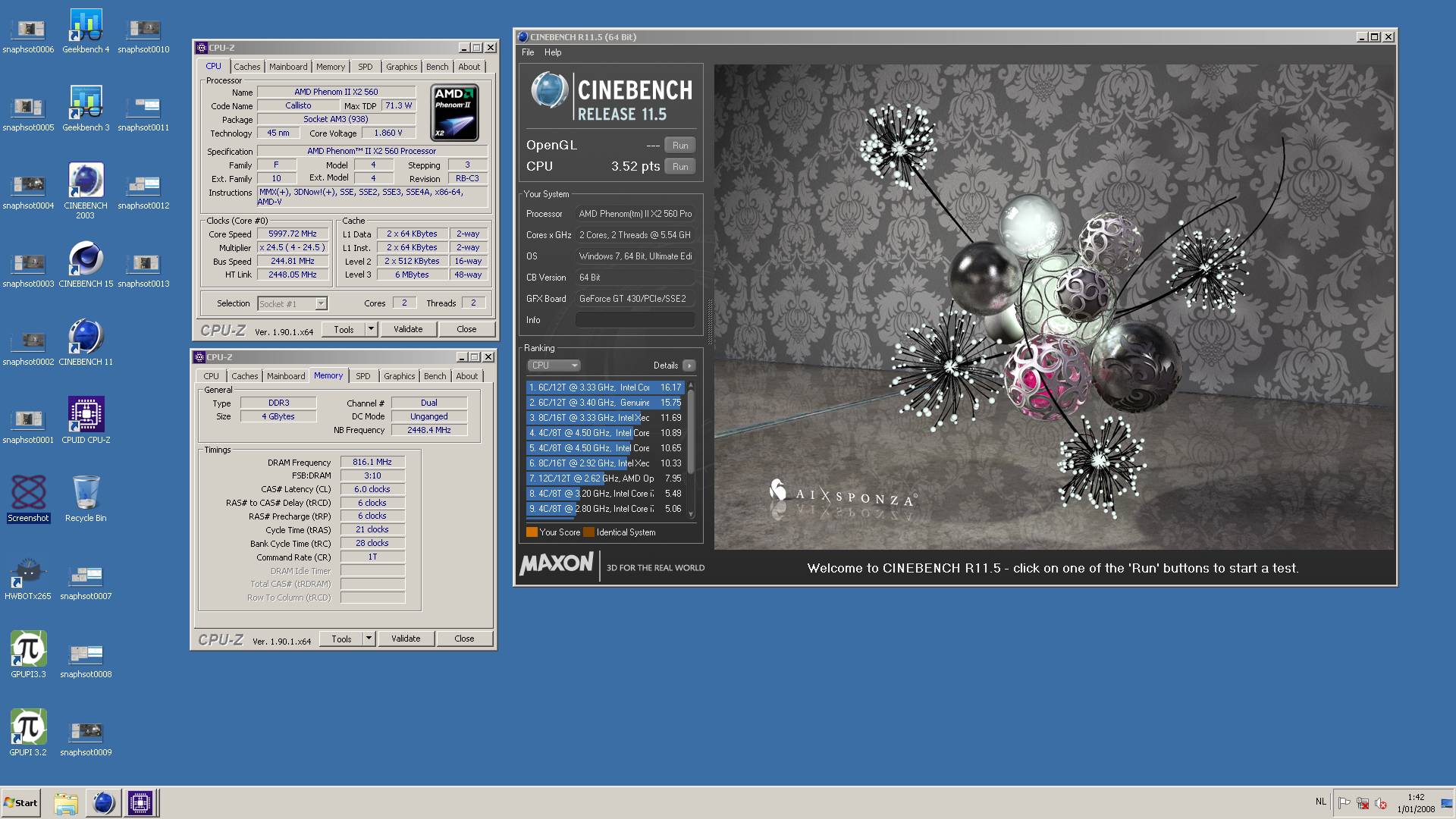1456x819 pixels.
Task: Expand Tools dropdown arrow in lower CPU-Z
Action: coord(369,639)
